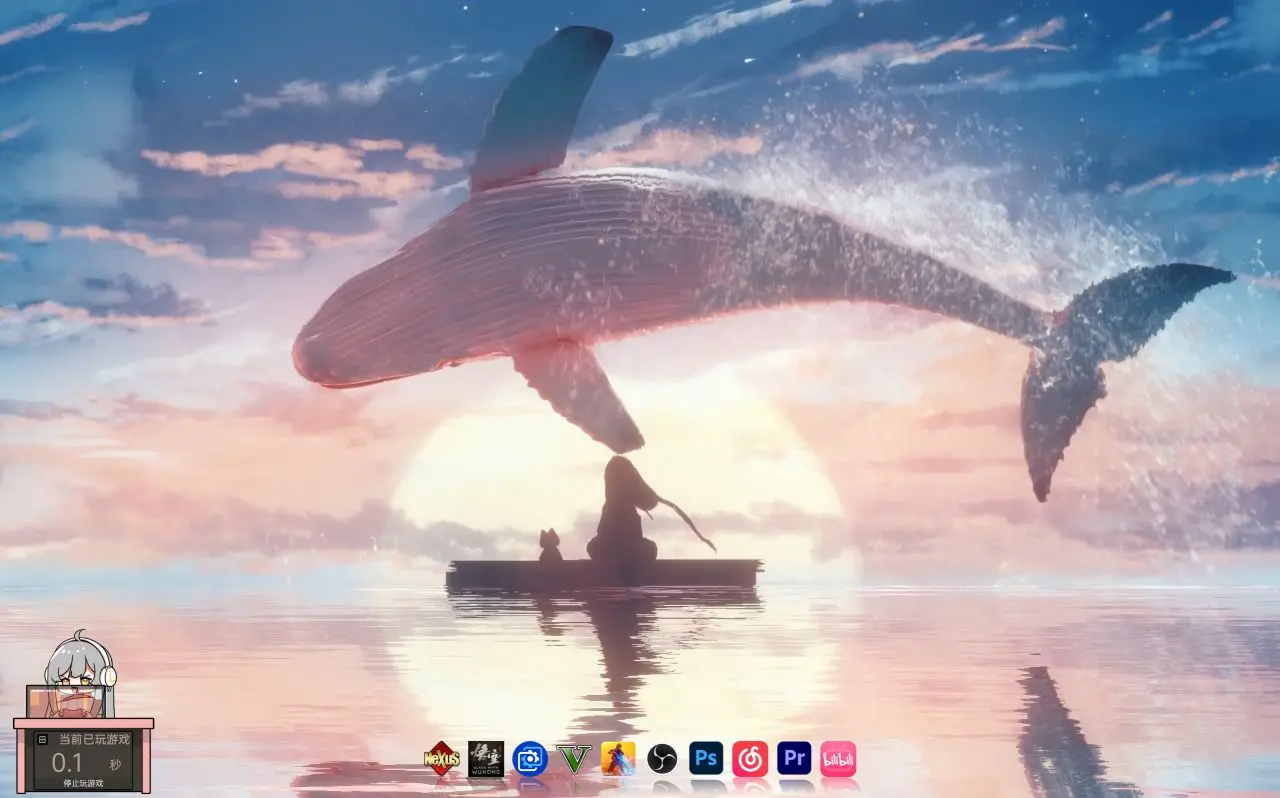Click the 0.1 elapsed time value

(x=67, y=763)
